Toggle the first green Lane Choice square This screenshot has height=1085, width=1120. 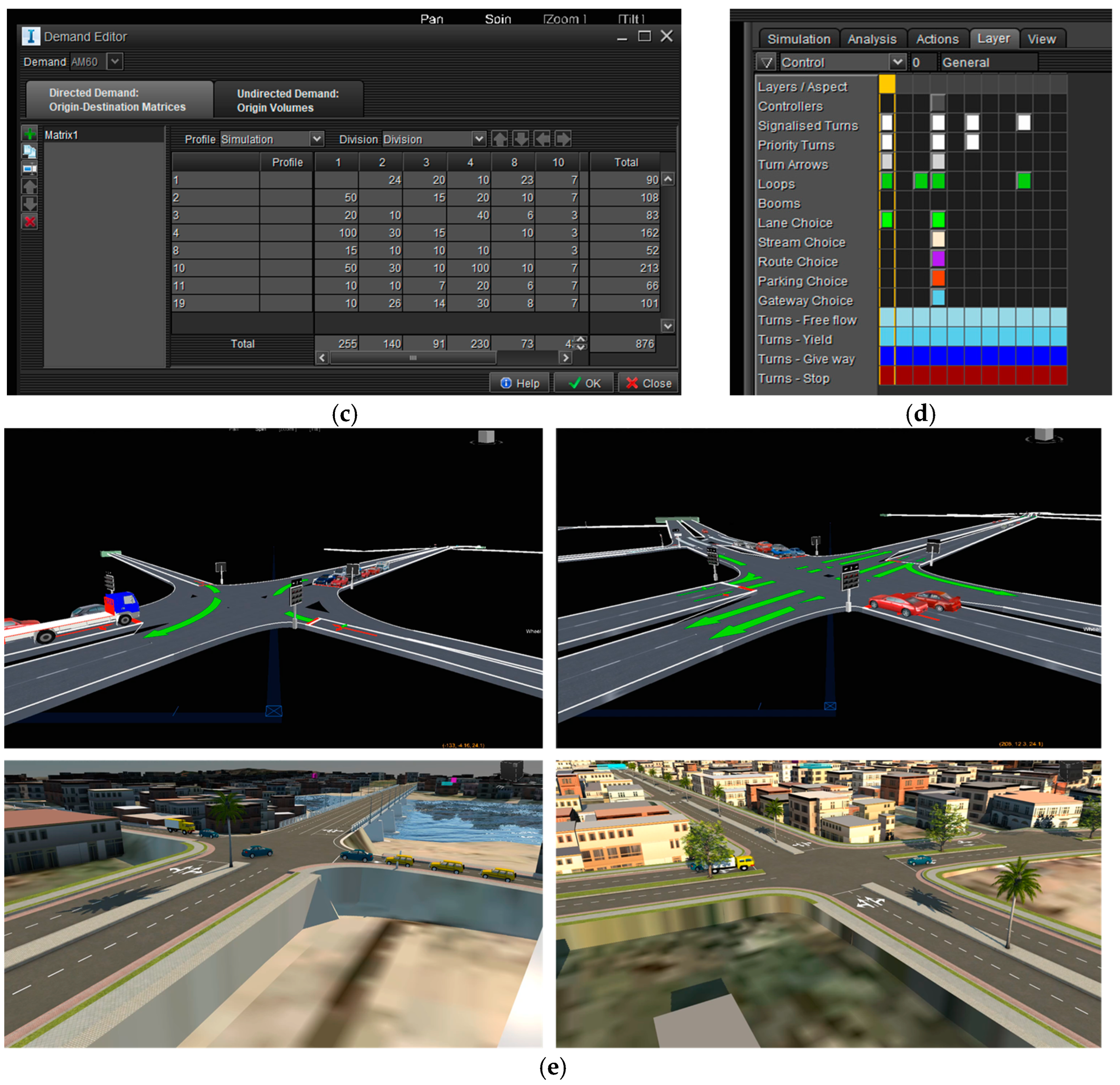886,220
